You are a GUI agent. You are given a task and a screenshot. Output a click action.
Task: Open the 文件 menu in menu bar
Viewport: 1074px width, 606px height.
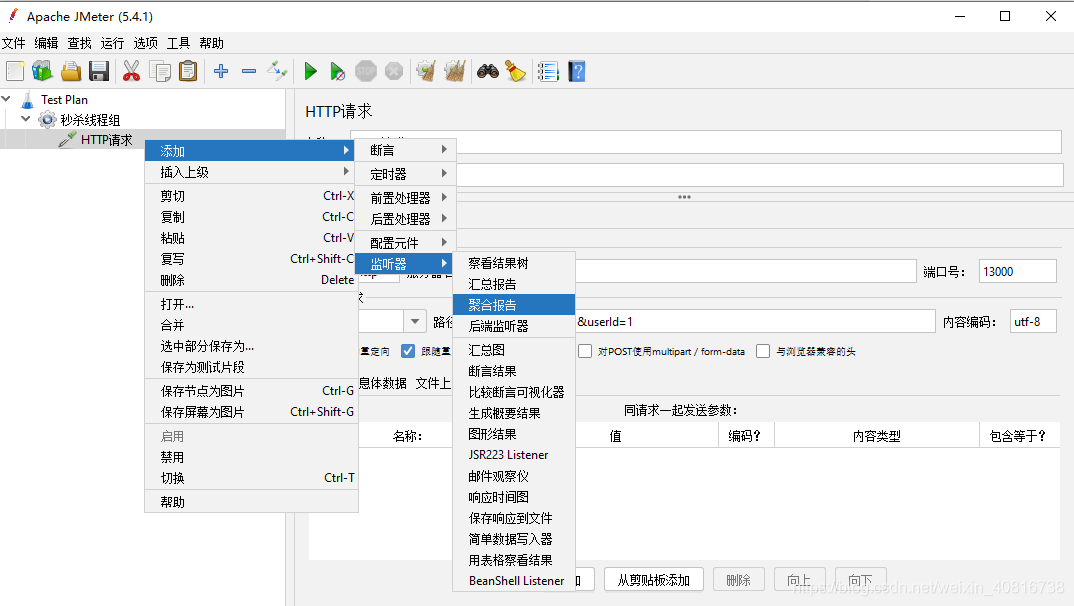tap(14, 43)
